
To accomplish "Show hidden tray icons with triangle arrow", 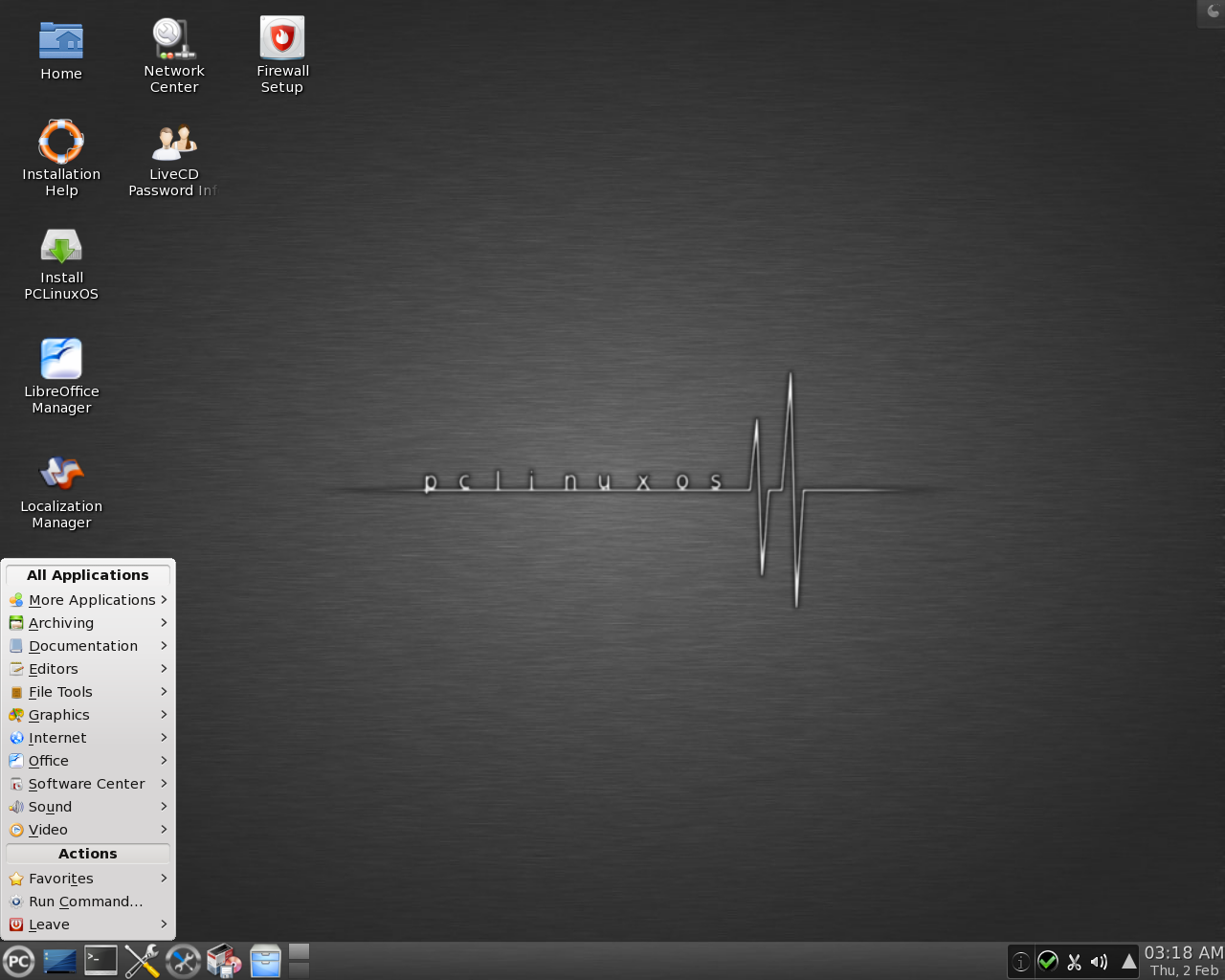I will pos(1129,962).
